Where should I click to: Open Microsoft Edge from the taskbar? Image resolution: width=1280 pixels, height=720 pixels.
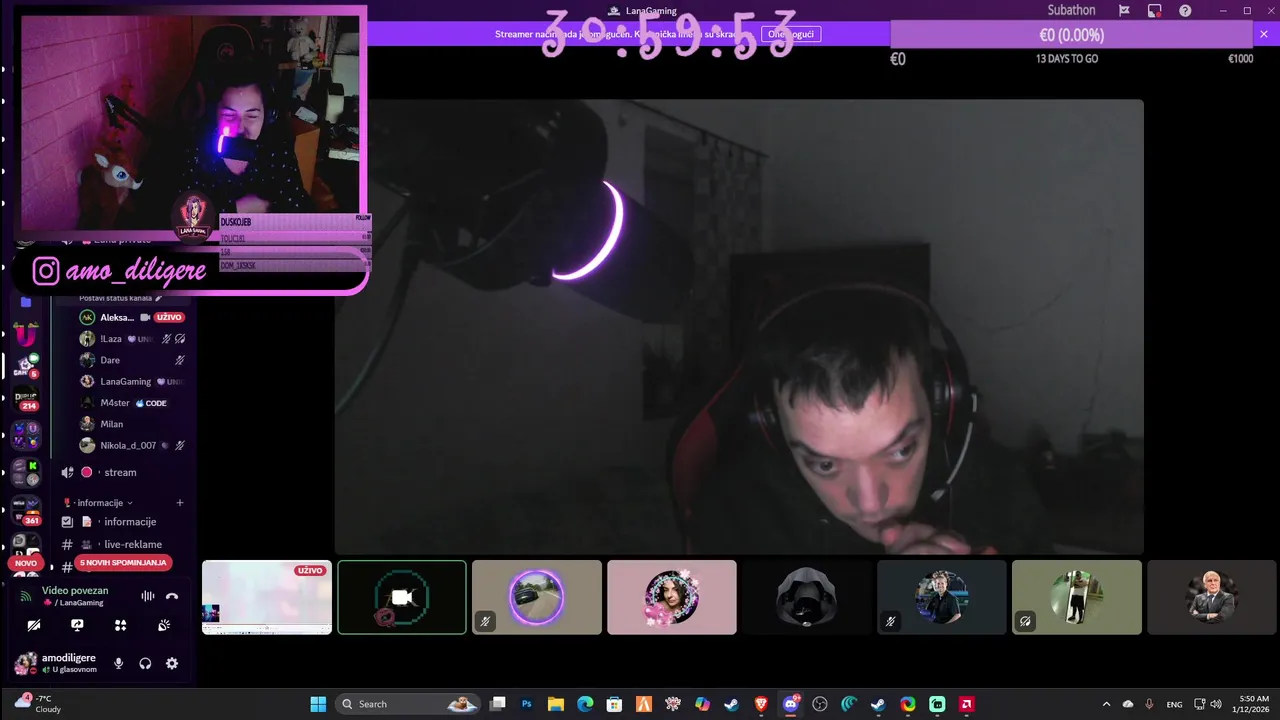[x=585, y=704]
